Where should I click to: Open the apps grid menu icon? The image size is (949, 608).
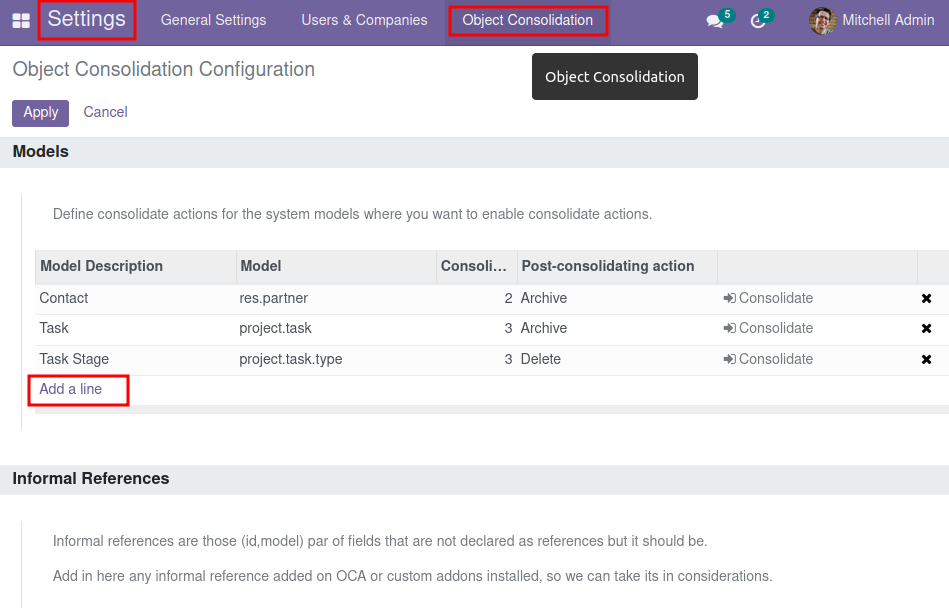21,21
